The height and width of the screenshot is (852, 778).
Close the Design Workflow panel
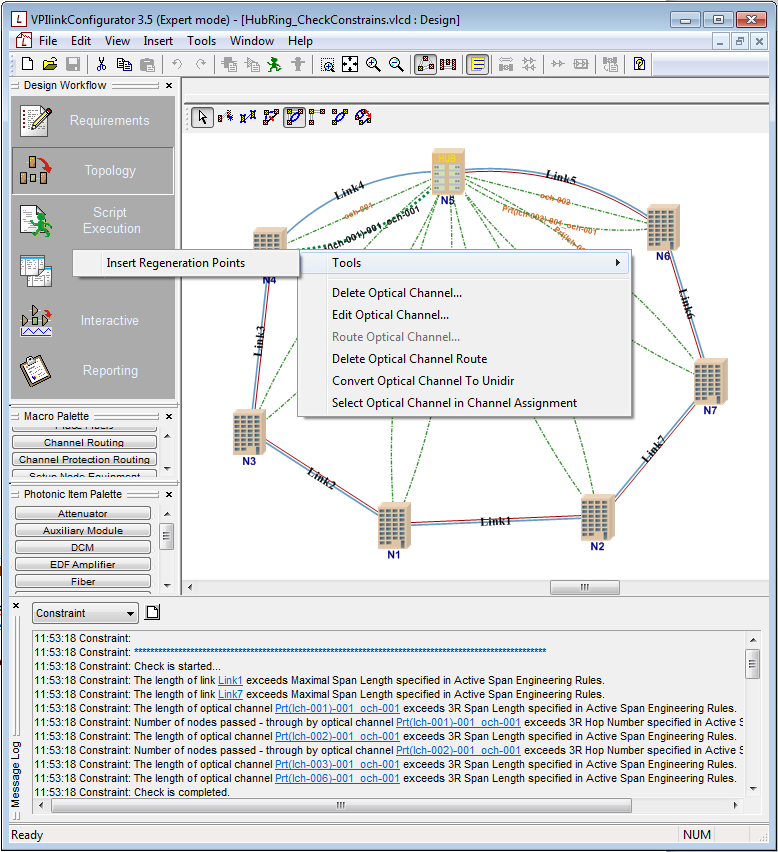pos(169,85)
